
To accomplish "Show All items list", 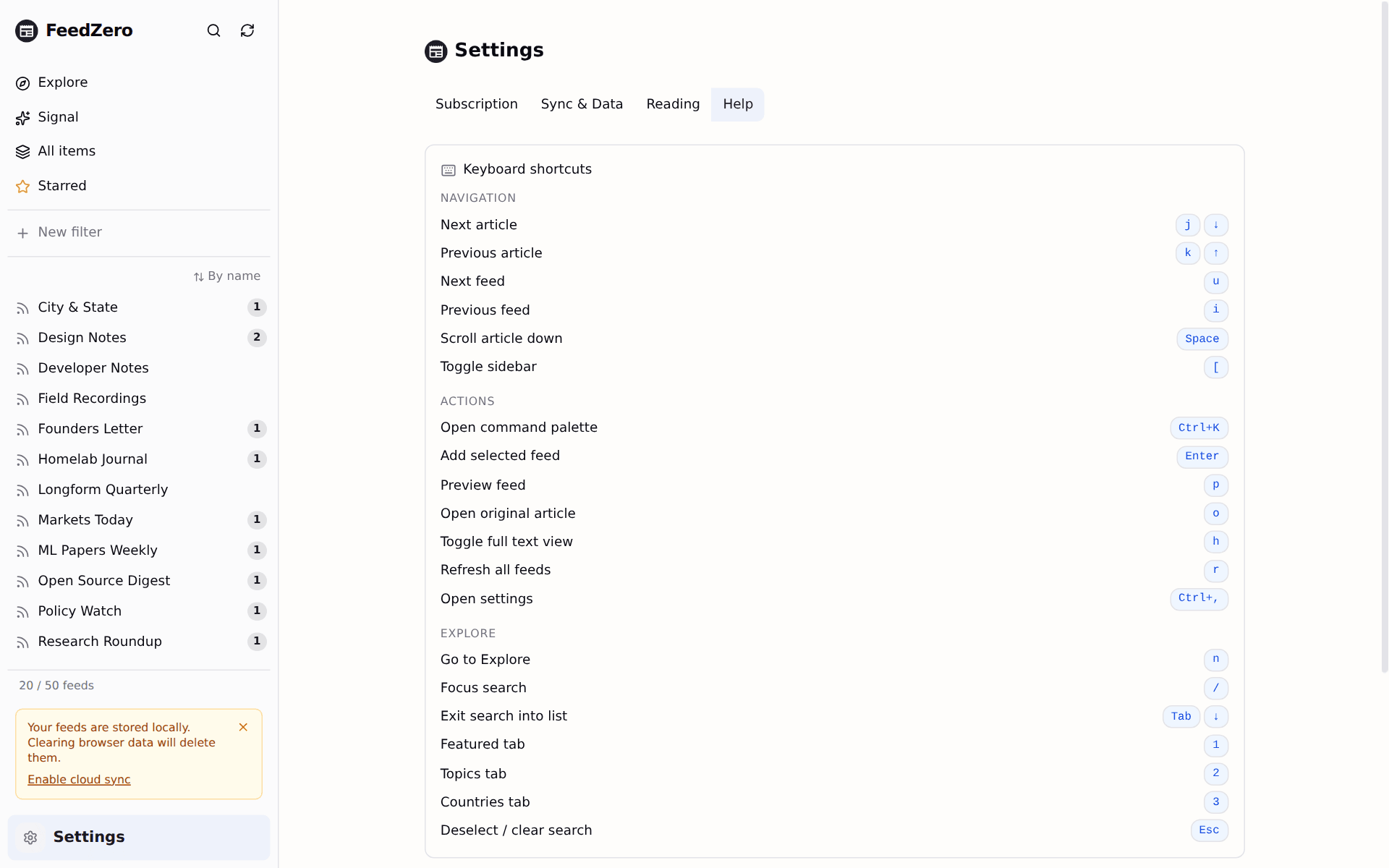I will click(139, 151).
